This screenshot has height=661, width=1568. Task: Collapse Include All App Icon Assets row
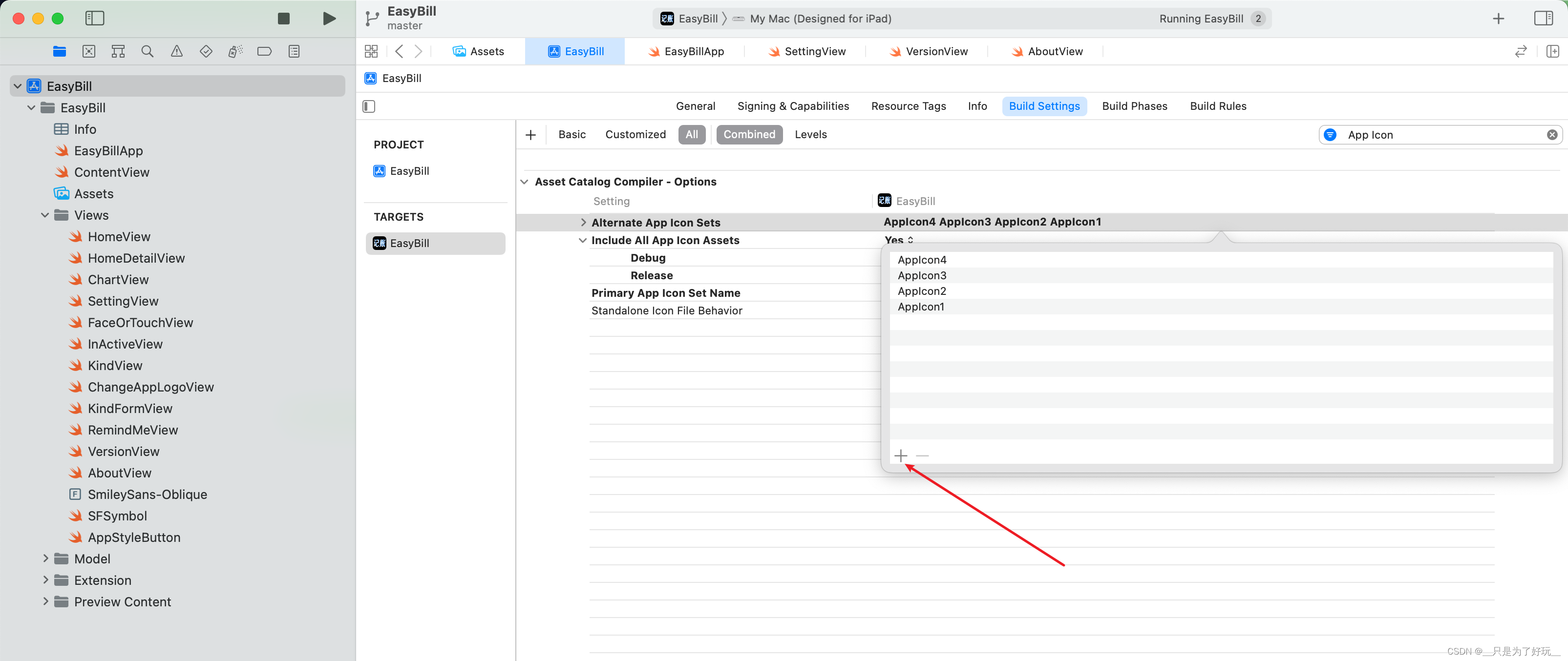583,240
